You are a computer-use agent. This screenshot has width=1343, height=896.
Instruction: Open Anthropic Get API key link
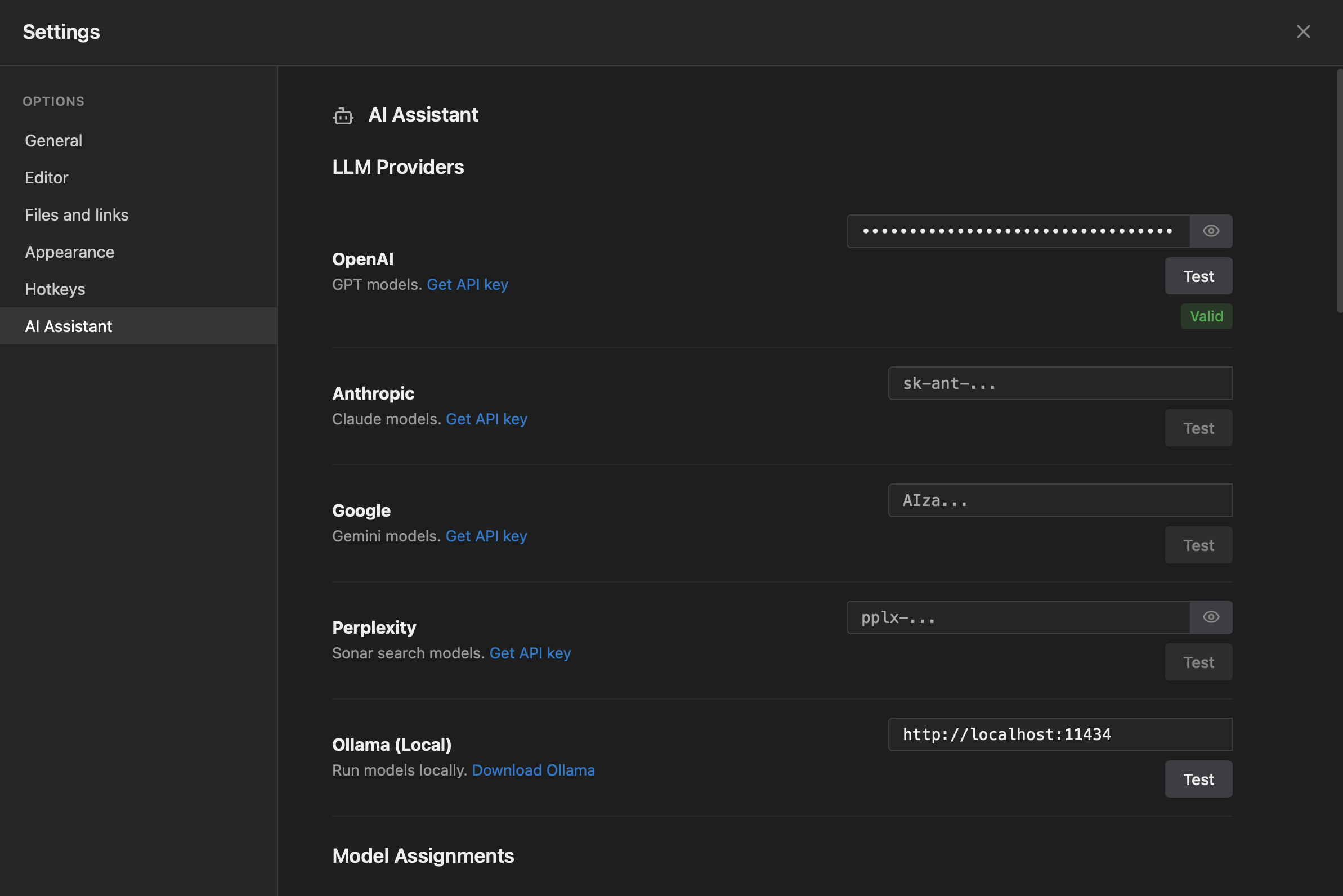pos(486,419)
